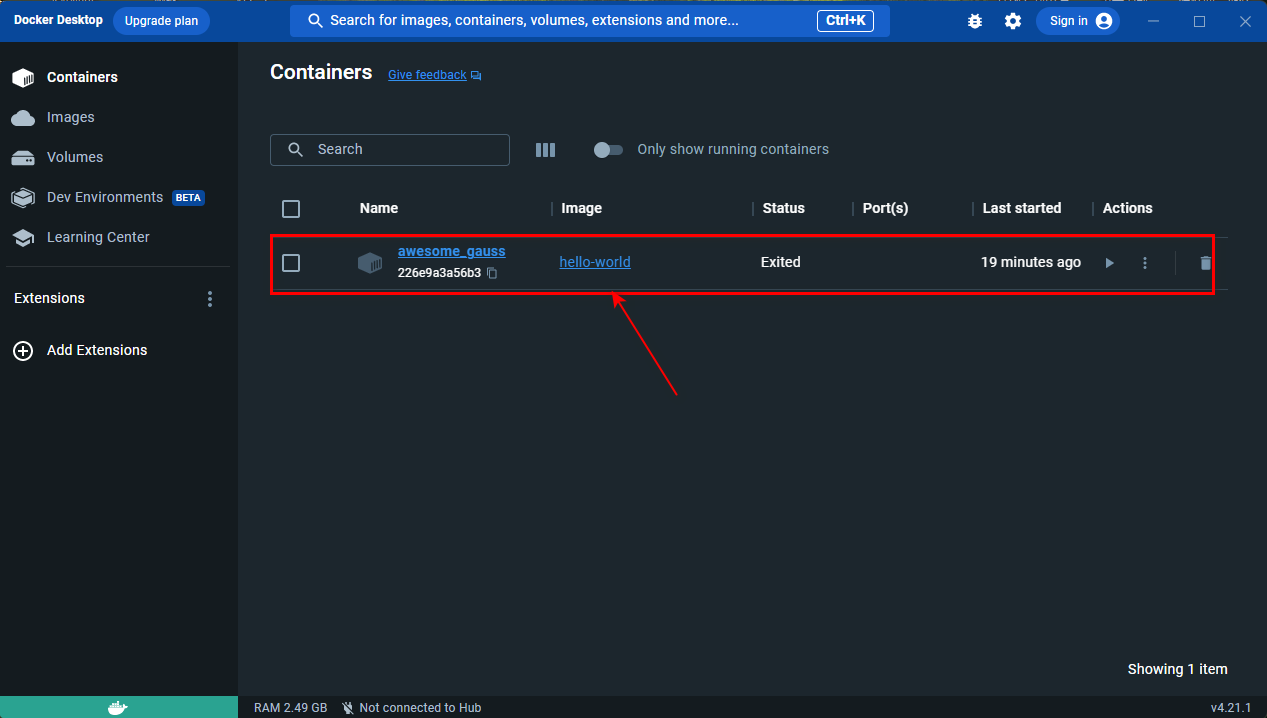Viewport: 1267px width, 718px height.
Task: Sort by the Name column header
Action: [x=379, y=208]
